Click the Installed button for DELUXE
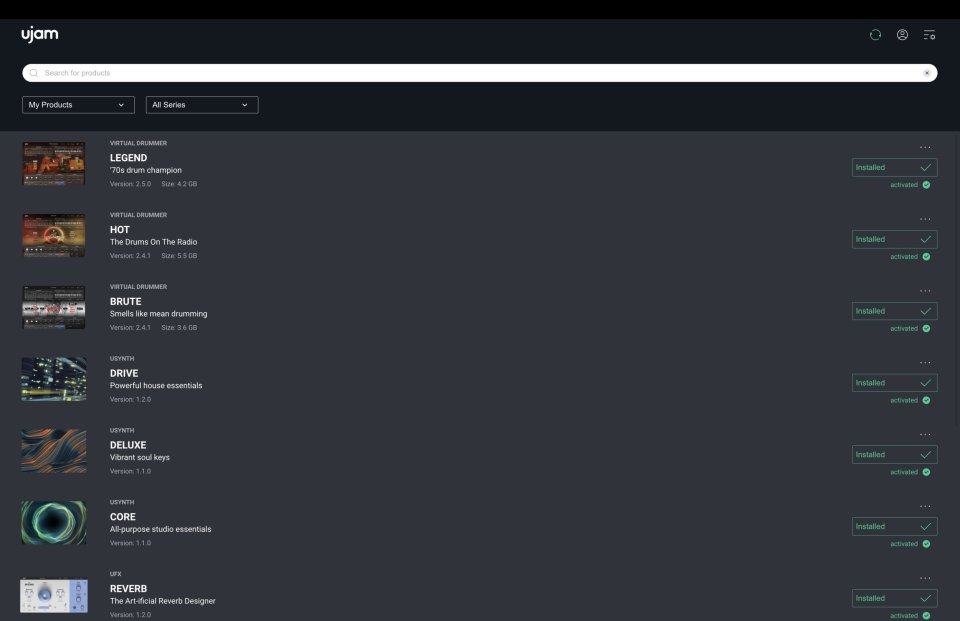This screenshot has width=960, height=621. (894, 455)
